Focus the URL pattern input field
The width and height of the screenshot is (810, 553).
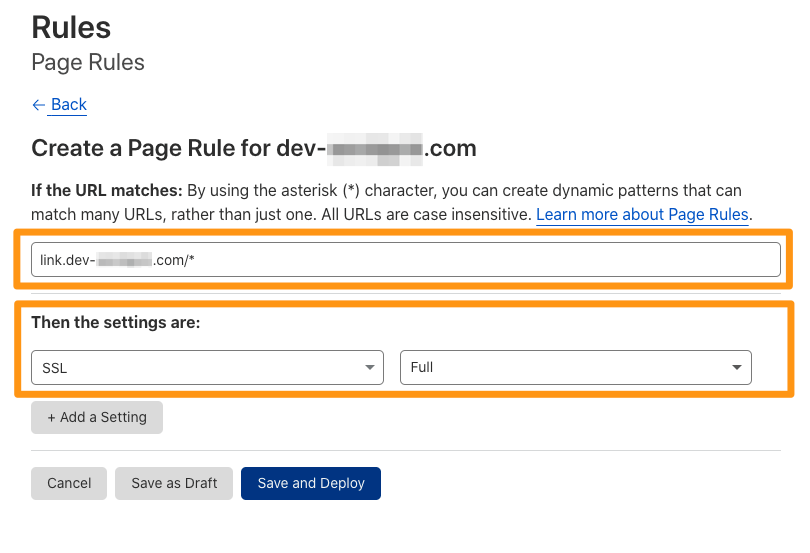[405, 260]
